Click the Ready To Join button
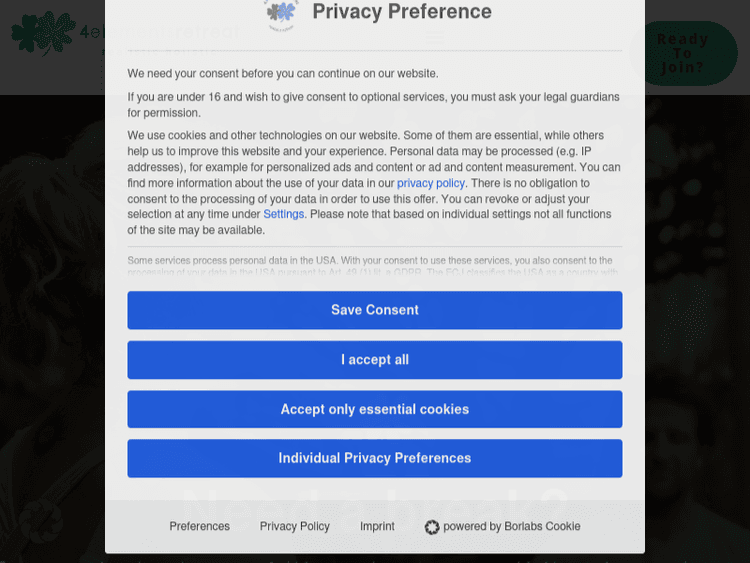The width and height of the screenshot is (750, 563). tap(682, 53)
